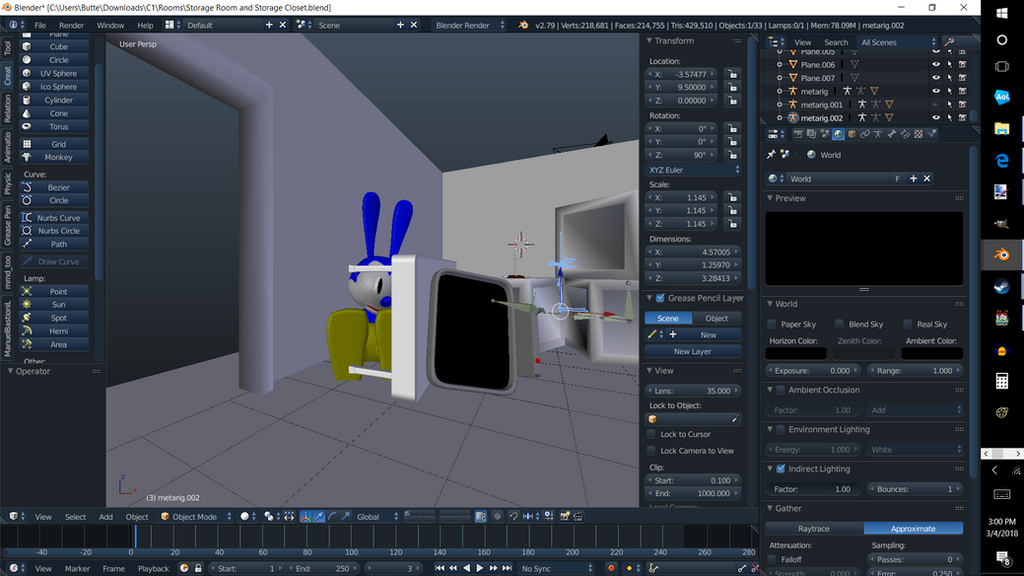This screenshot has width=1024, height=576.
Task: Toggle selectability of metarig in outliner
Action: (x=950, y=91)
